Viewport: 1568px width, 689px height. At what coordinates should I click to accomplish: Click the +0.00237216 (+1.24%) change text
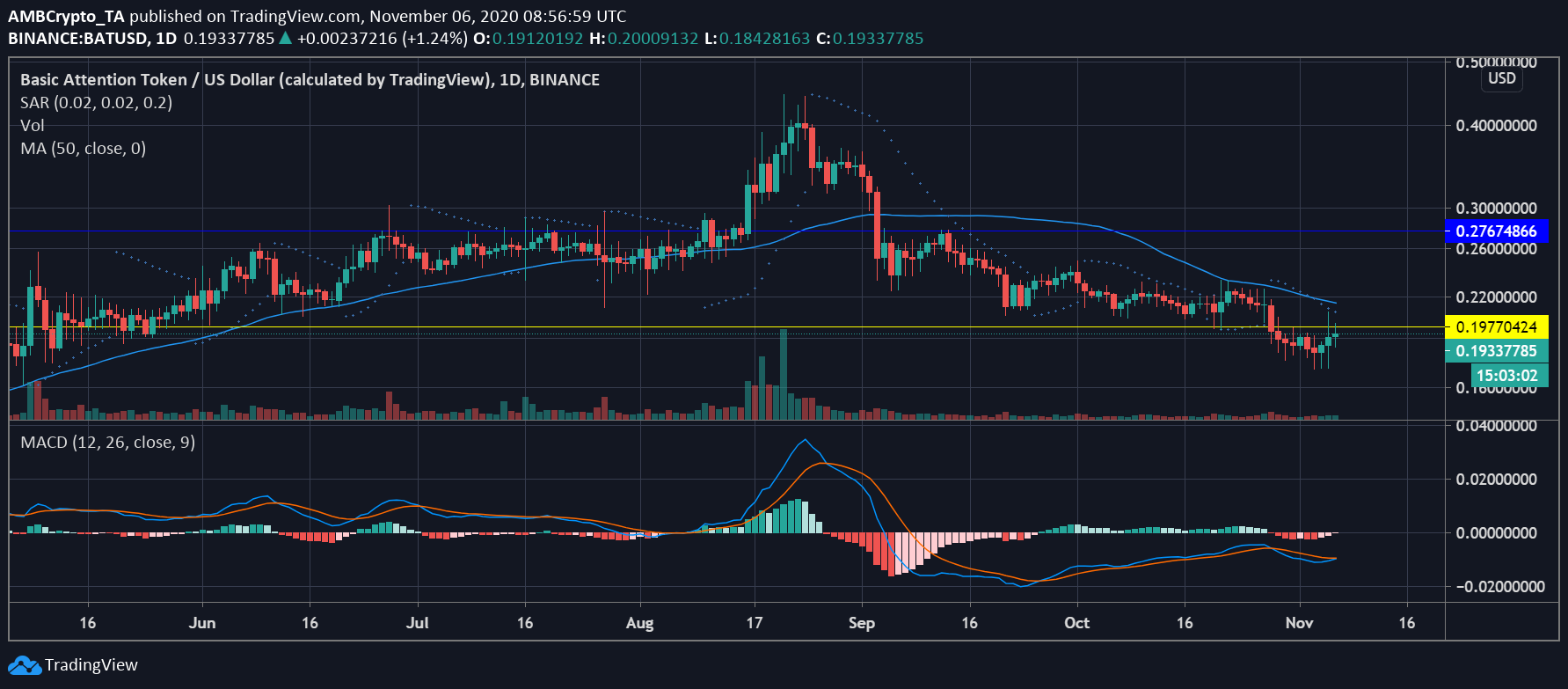coord(383,39)
